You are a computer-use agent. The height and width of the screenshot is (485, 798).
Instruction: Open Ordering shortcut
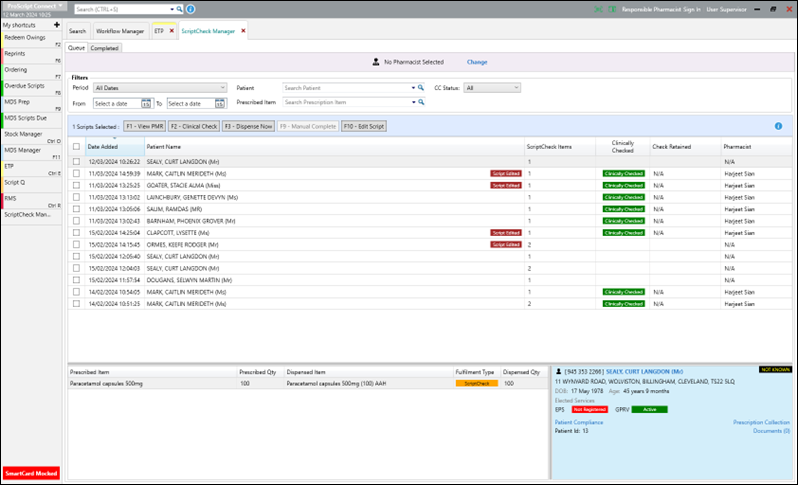click(32, 73)
